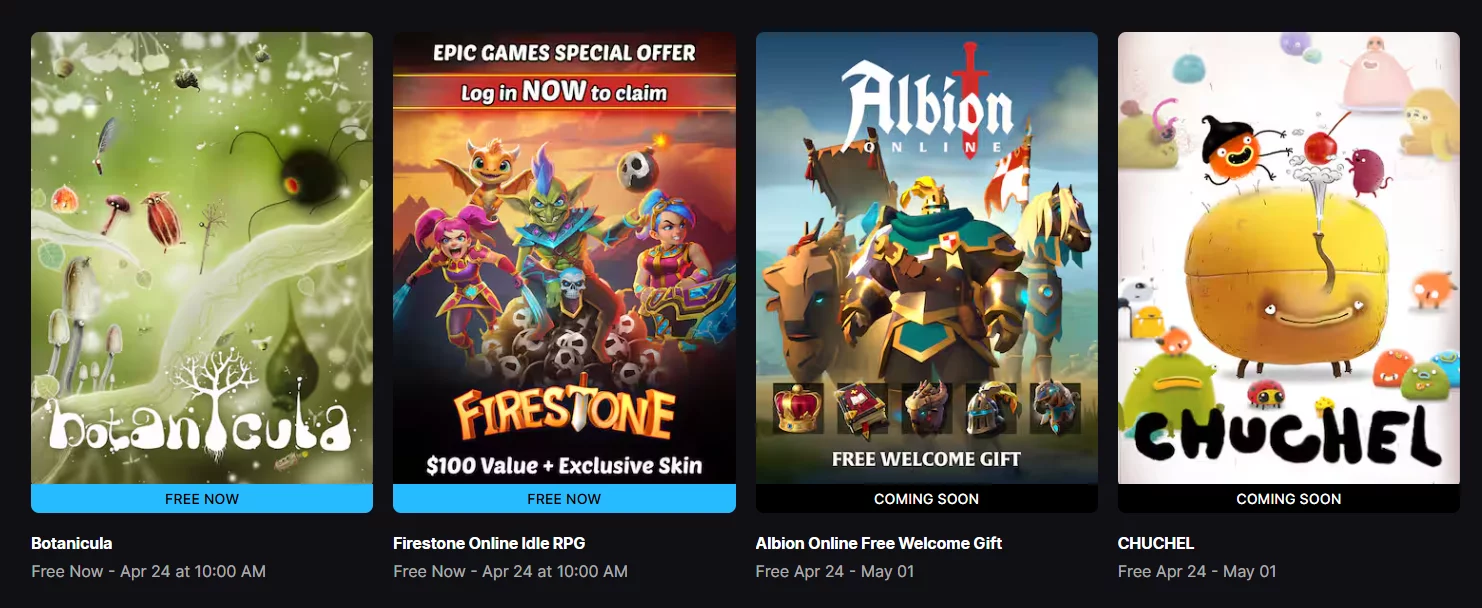Image resolution: width=1482 pixels, height=608 pixels.
Task: Click the red book item icon on Albion cover
Action: (x=862, y=408)
